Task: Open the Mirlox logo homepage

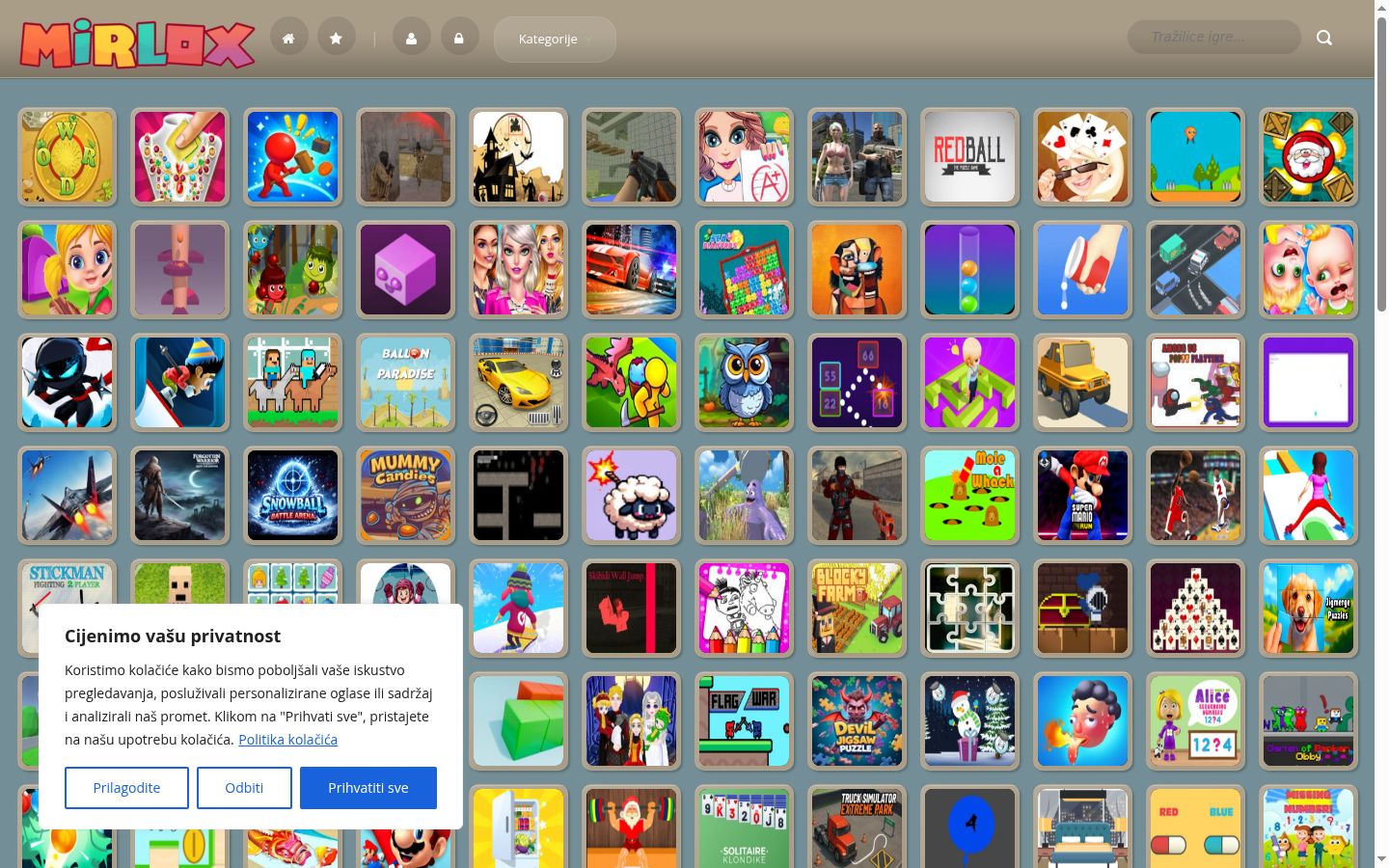Action: click(137, 43)
